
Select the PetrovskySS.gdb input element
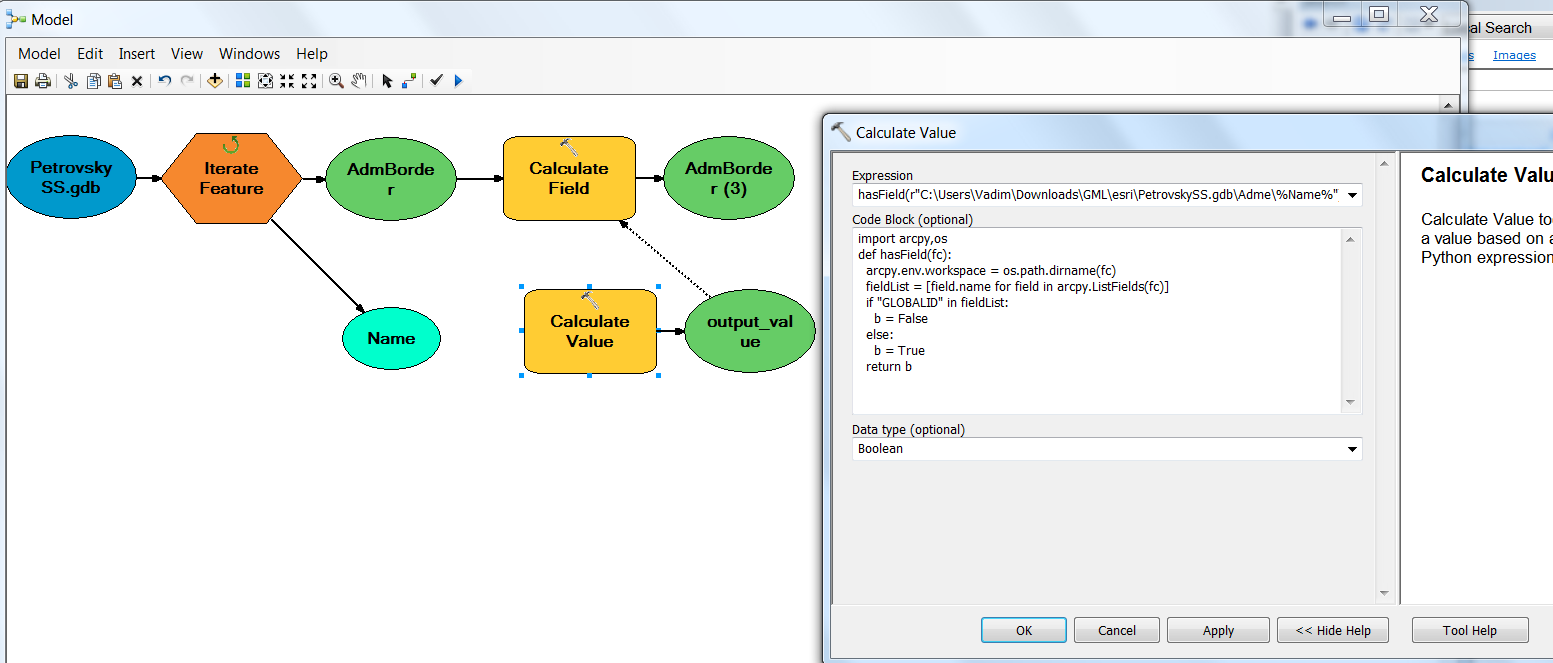71,178
